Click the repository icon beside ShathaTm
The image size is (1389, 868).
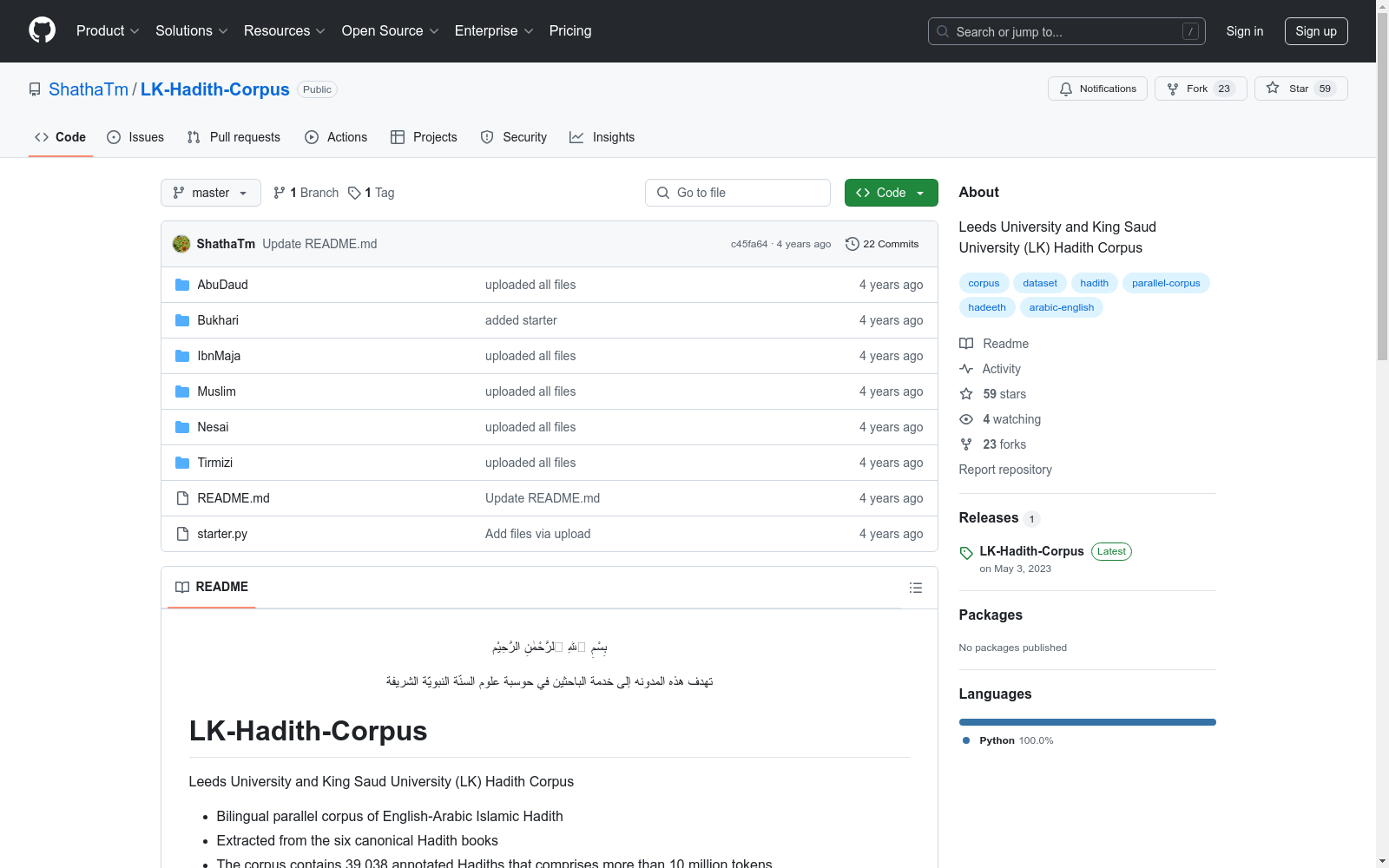35,89
